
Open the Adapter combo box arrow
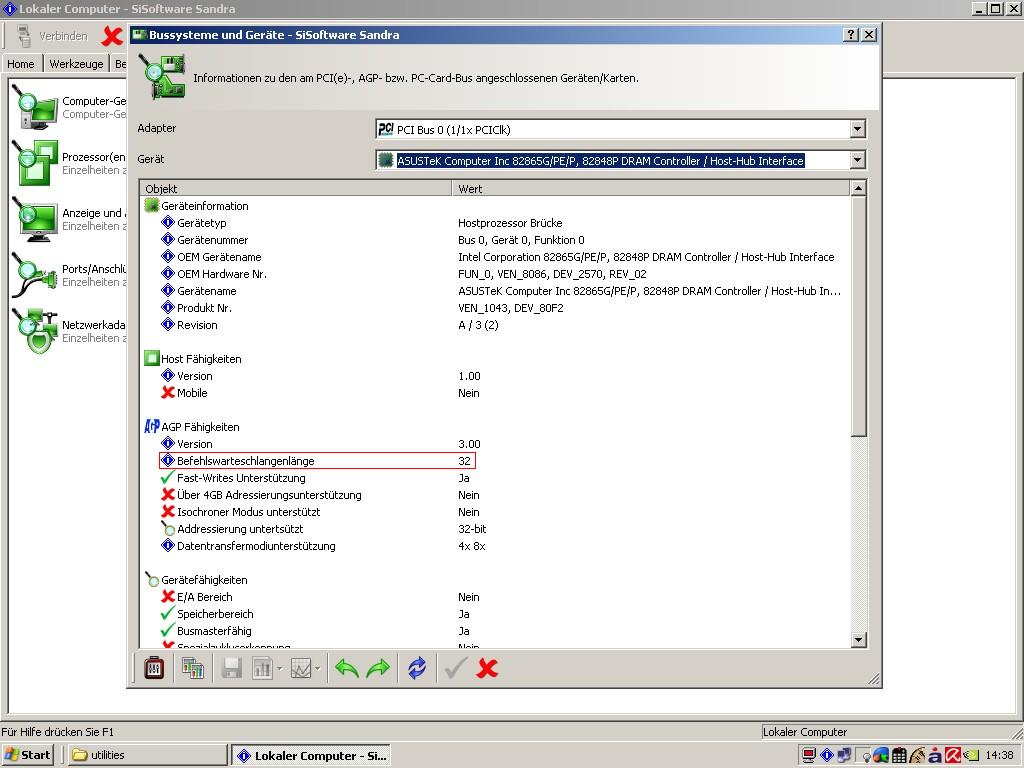coord(858,129)
